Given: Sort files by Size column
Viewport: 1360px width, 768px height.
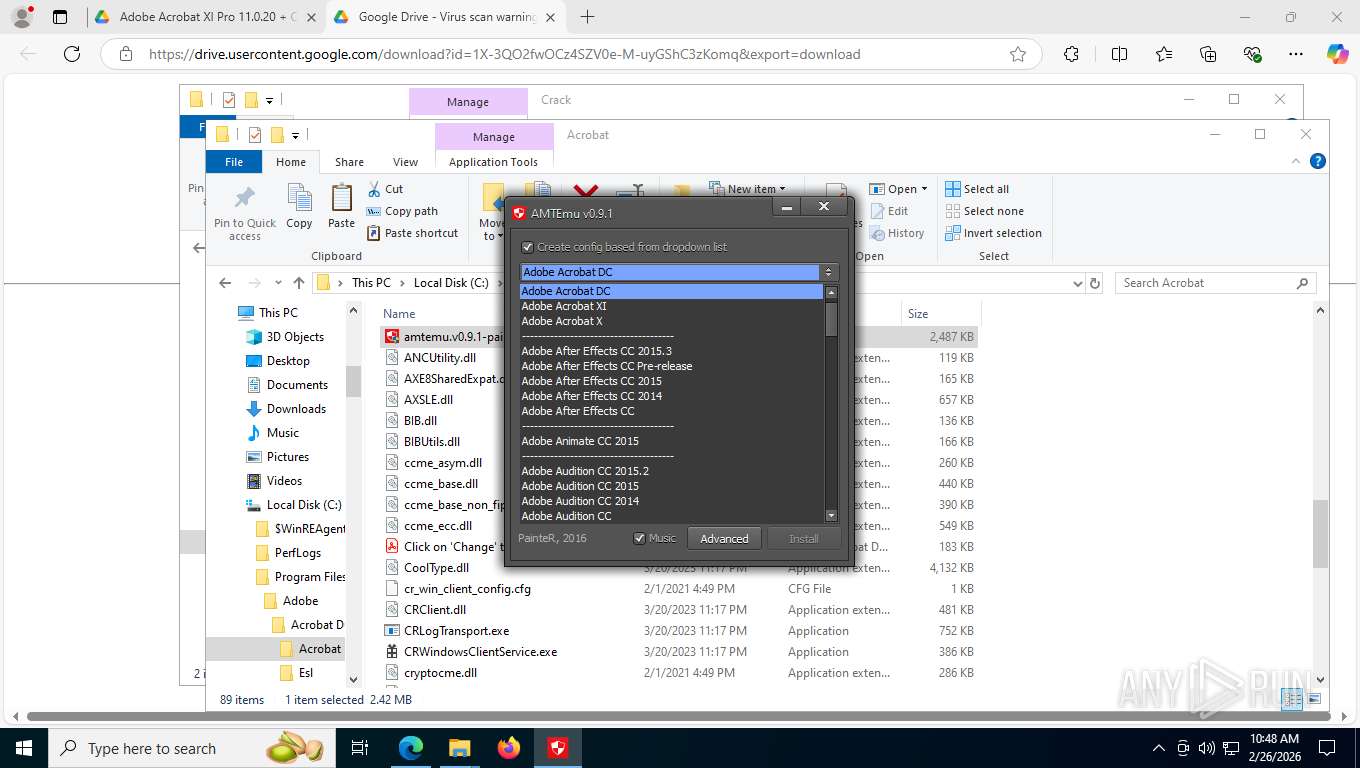Looking at the screenshot, I should (x=918, y=313).
